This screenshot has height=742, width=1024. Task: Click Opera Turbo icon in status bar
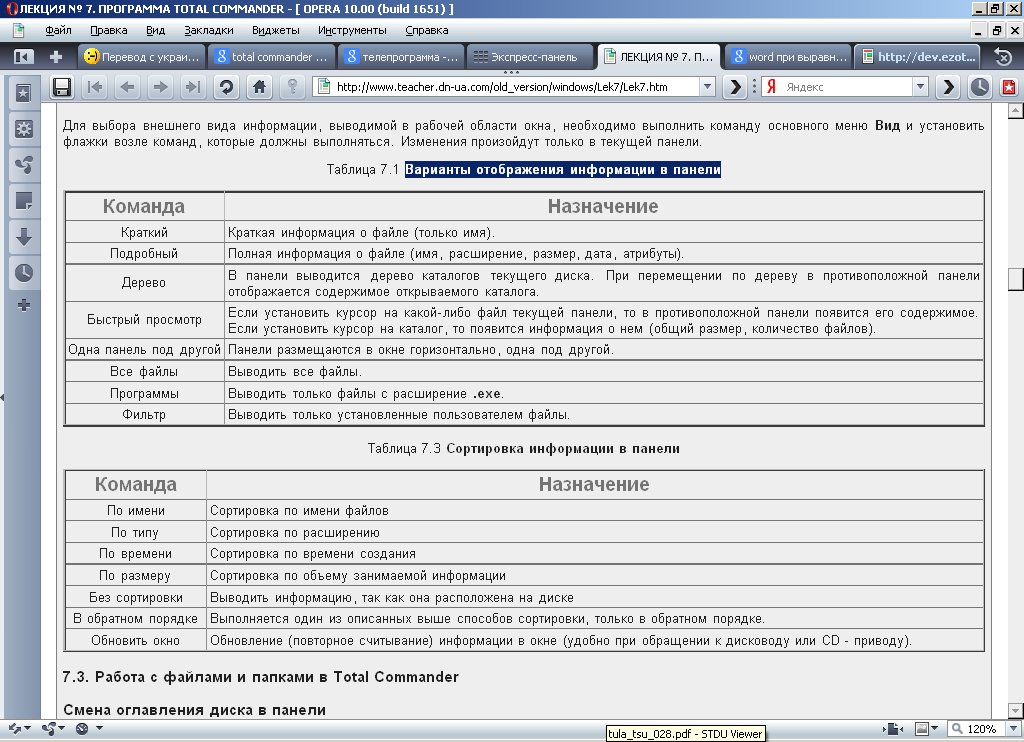[82, 728]
